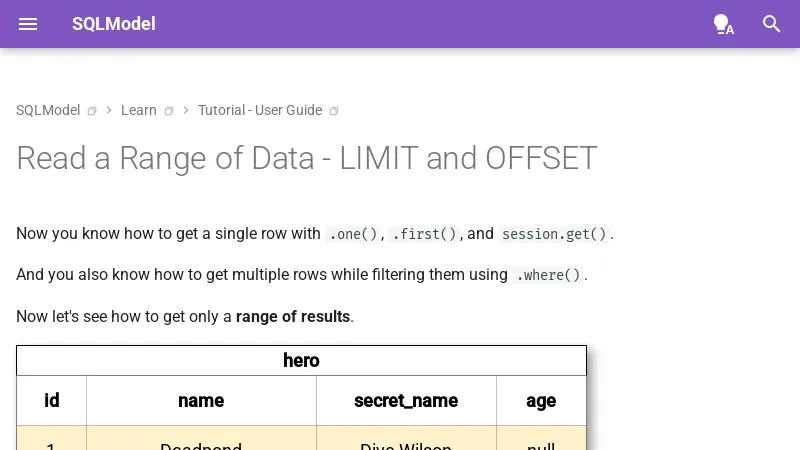Click the .first() inline code
800x450 pixels.
click(x=424, y=234)
